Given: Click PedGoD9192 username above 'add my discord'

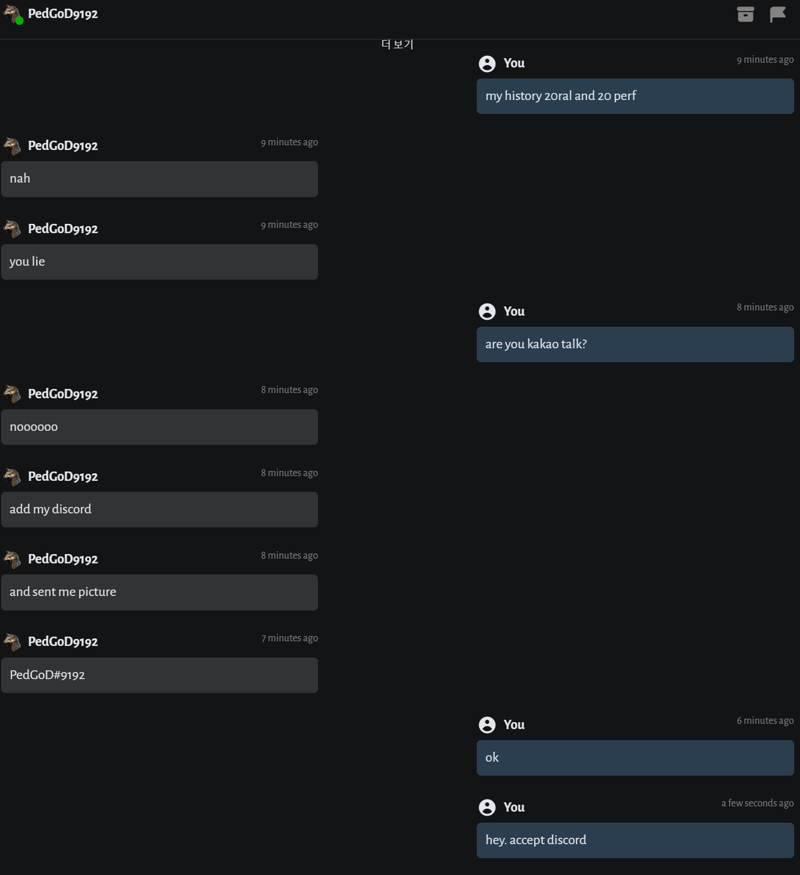Looking at the screenshot, I should click(63, 477).
